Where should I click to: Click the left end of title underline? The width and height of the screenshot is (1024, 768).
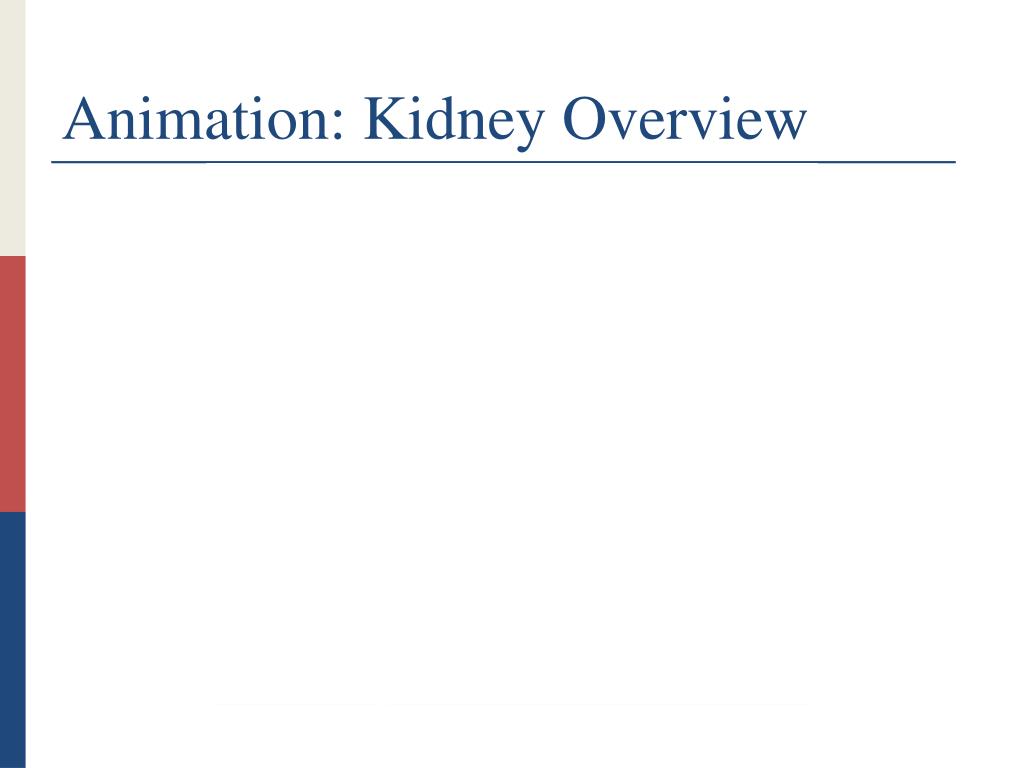pos(53,161)
